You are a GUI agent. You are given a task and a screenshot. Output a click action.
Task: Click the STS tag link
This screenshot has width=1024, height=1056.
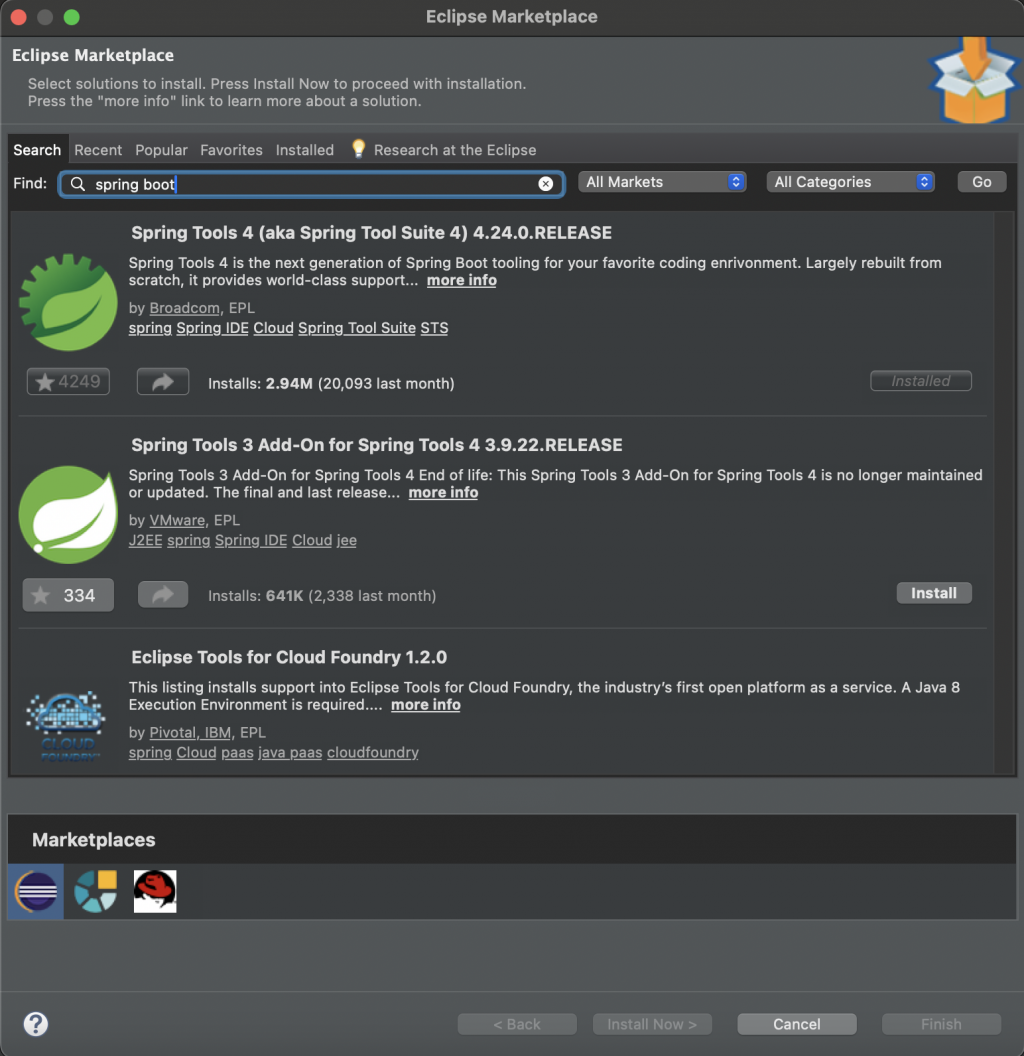pyautogui.click(x=435, y=328)
